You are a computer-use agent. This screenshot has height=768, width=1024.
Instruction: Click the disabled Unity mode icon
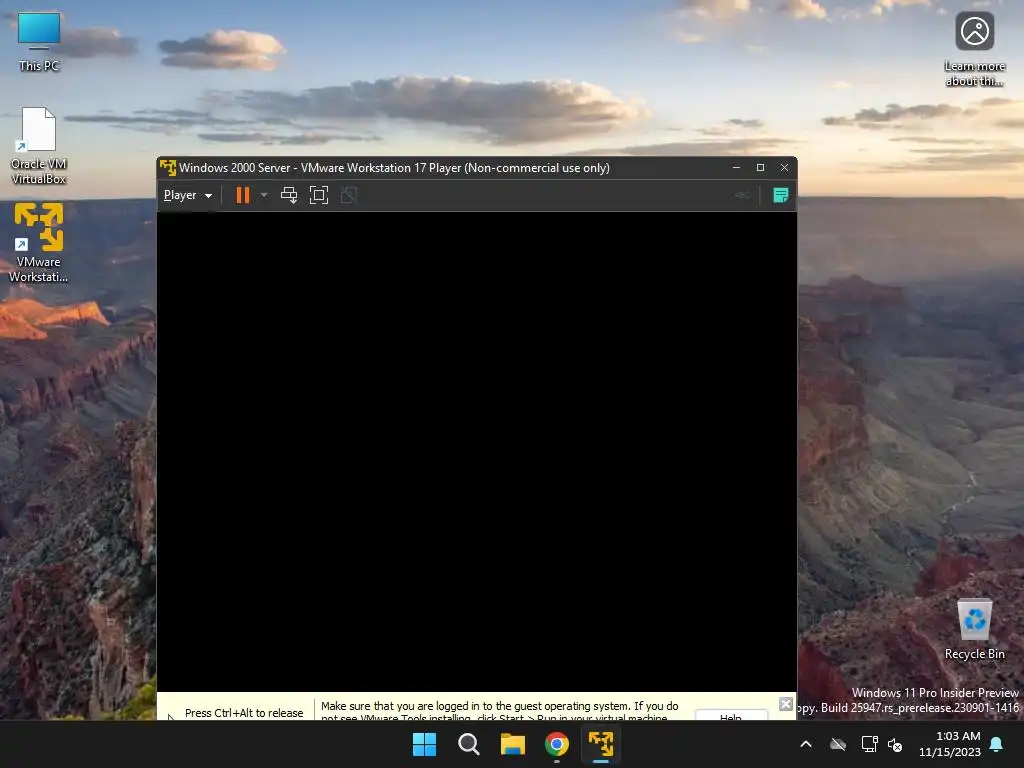point(349,195)
